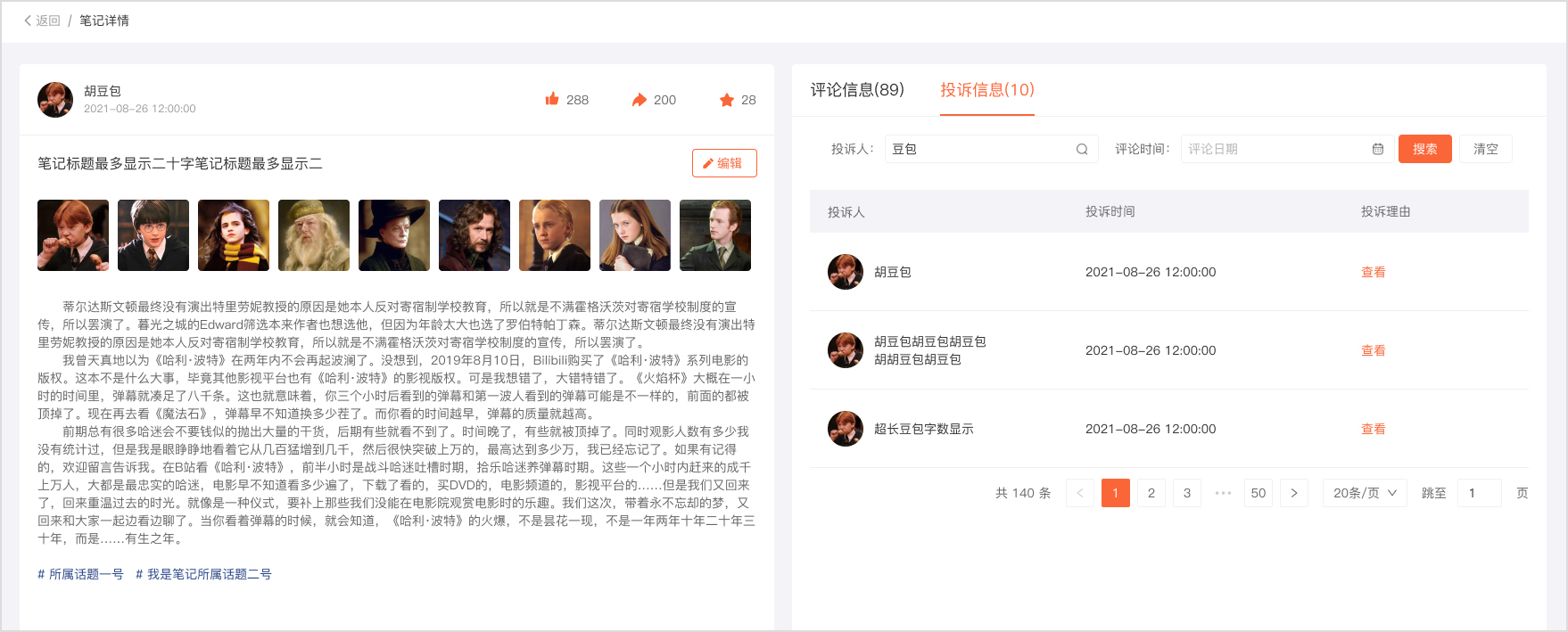This screenshot has width=1568, height=632.
Task: View complaint reason for 超长豆包字数显示
Action: pyautogui.click(x=1373, y=430)
